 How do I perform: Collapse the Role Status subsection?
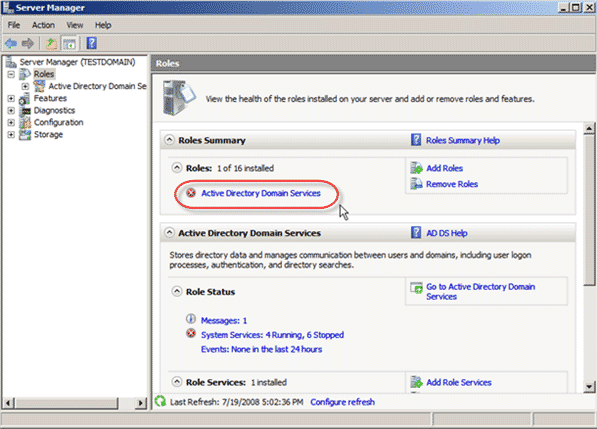[x=177, y=291]
